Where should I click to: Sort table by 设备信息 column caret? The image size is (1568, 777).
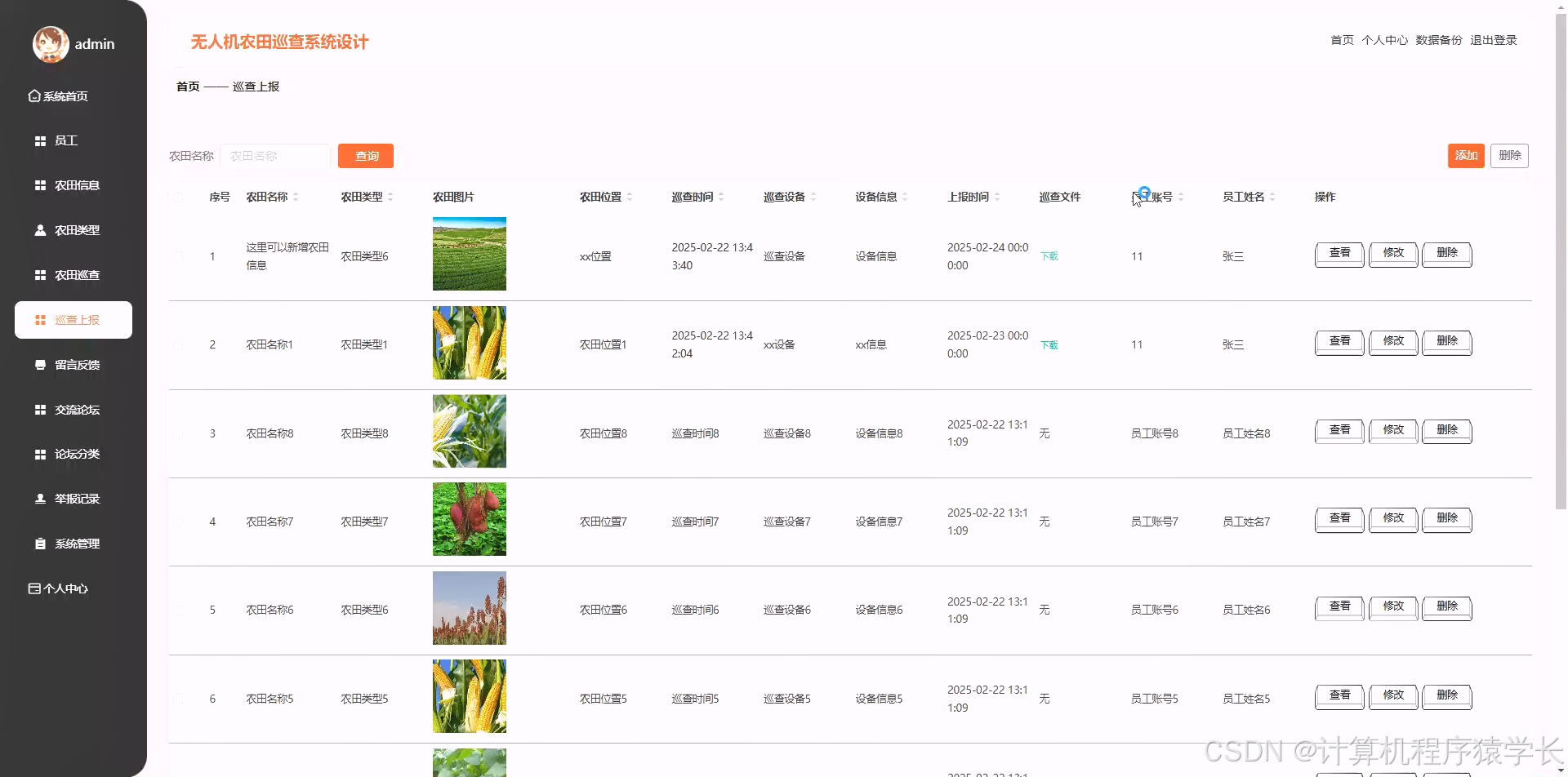pyautogui.click(x=905, y=197)
